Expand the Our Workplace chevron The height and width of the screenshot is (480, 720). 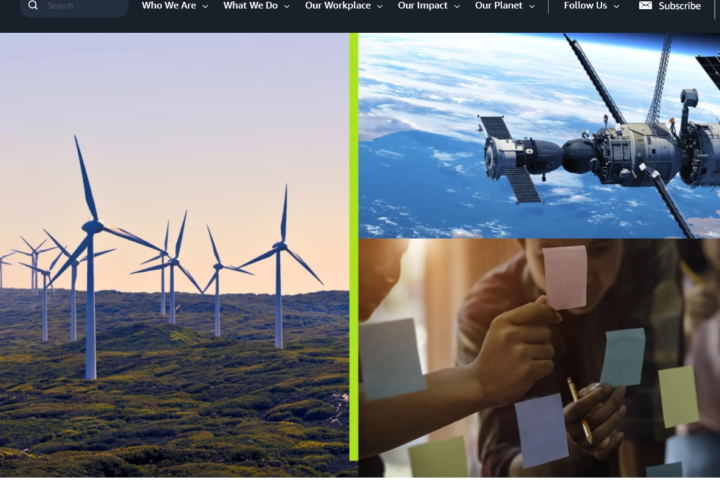pos(380,6)
